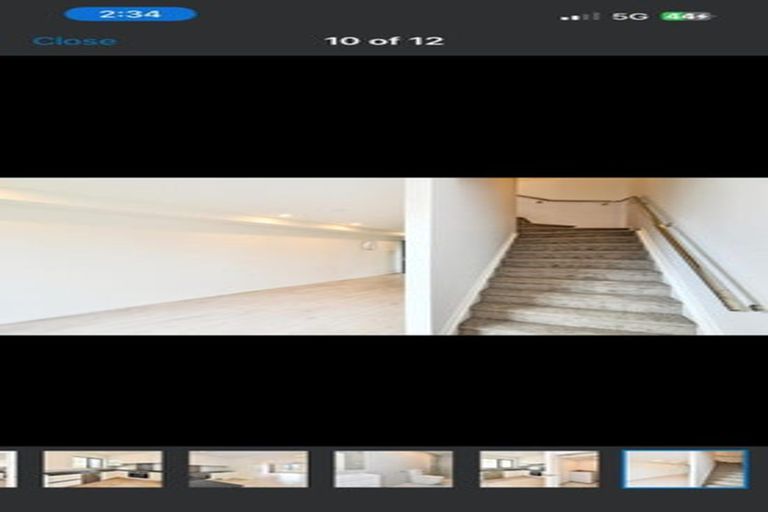Image resolution: width=768 pixels, height=512 pixels.
Task: Tap the green battery indicator
Action: pyautogui.click(x=686, y=17)
